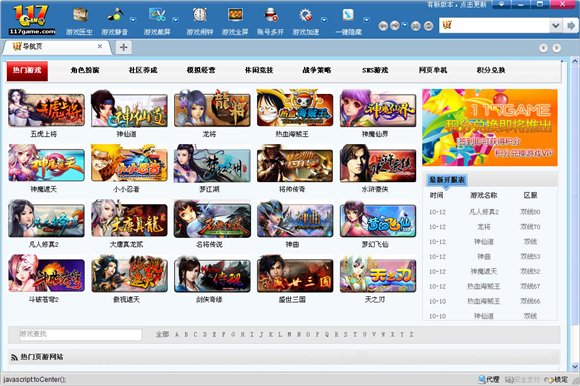Viewport: 580px width, 386px height.
Task: Open the 热血海贼王 game thumbnail
Action: tap(295, 108)
